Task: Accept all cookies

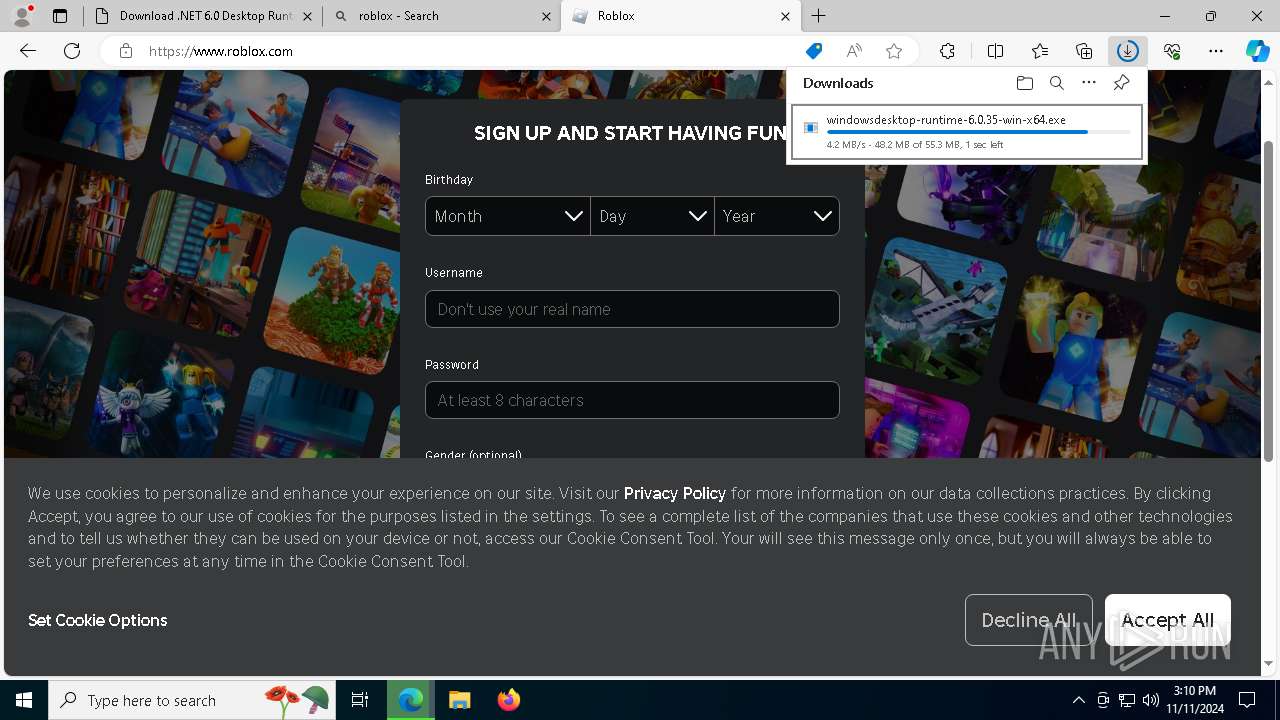Action: (1168, 620)
